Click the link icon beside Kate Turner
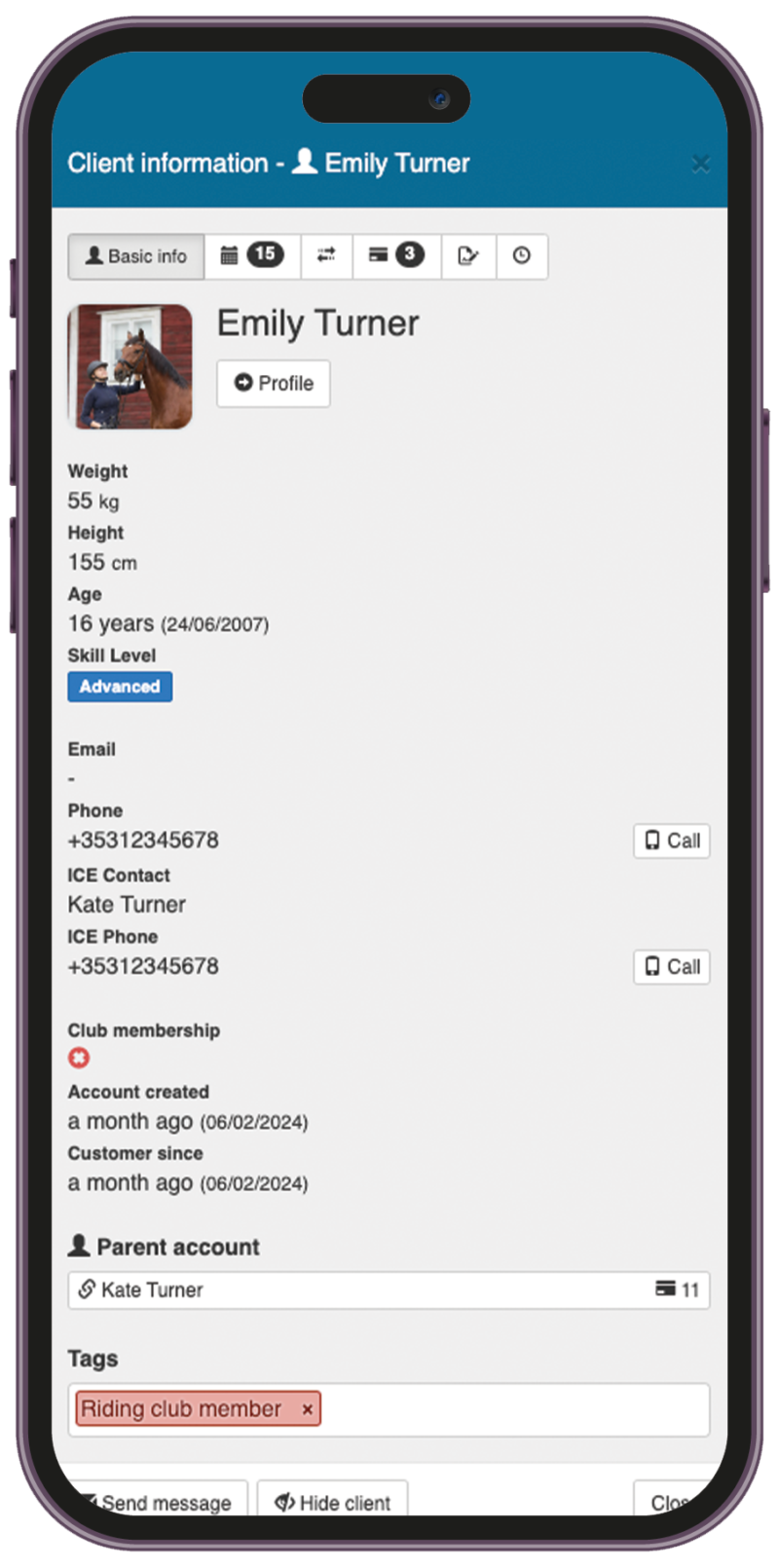This screenshot has width=779, height=1568. pyautogui.click(x=87, y=1289)
